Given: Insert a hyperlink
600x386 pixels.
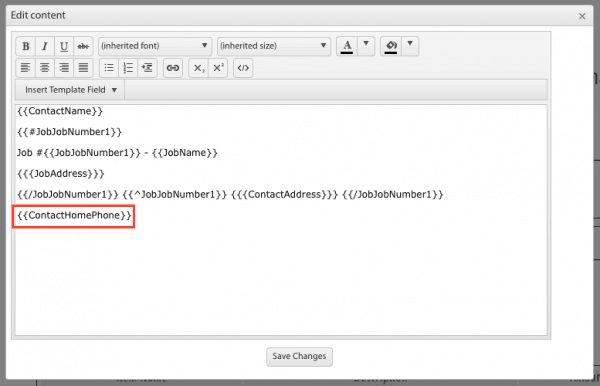Looking at the screenshot, I should pyautogui.click(x=173, y=68).
